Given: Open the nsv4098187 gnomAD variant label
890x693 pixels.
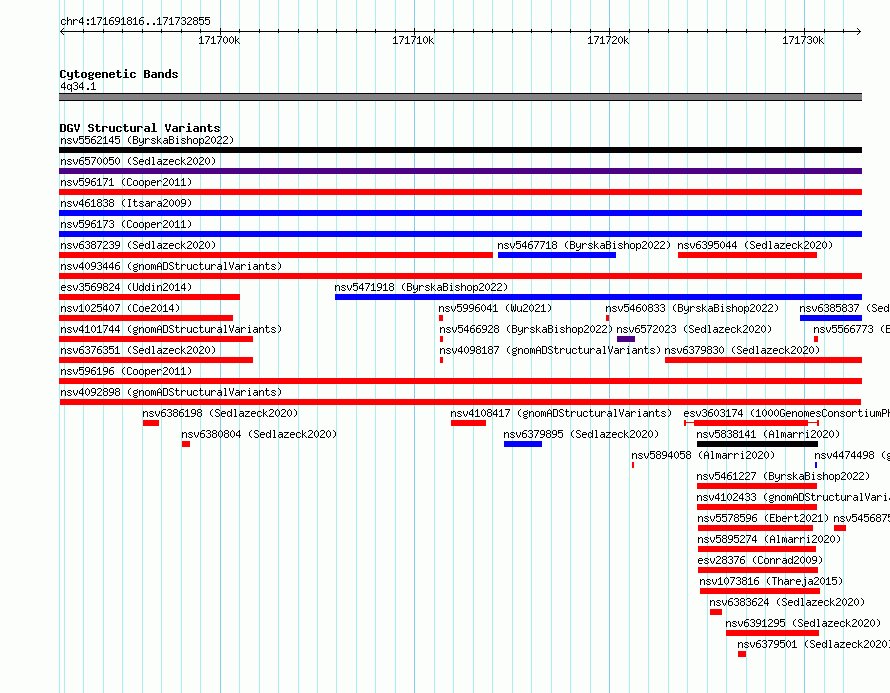Looking at the screenshot, I should (550, 350).
